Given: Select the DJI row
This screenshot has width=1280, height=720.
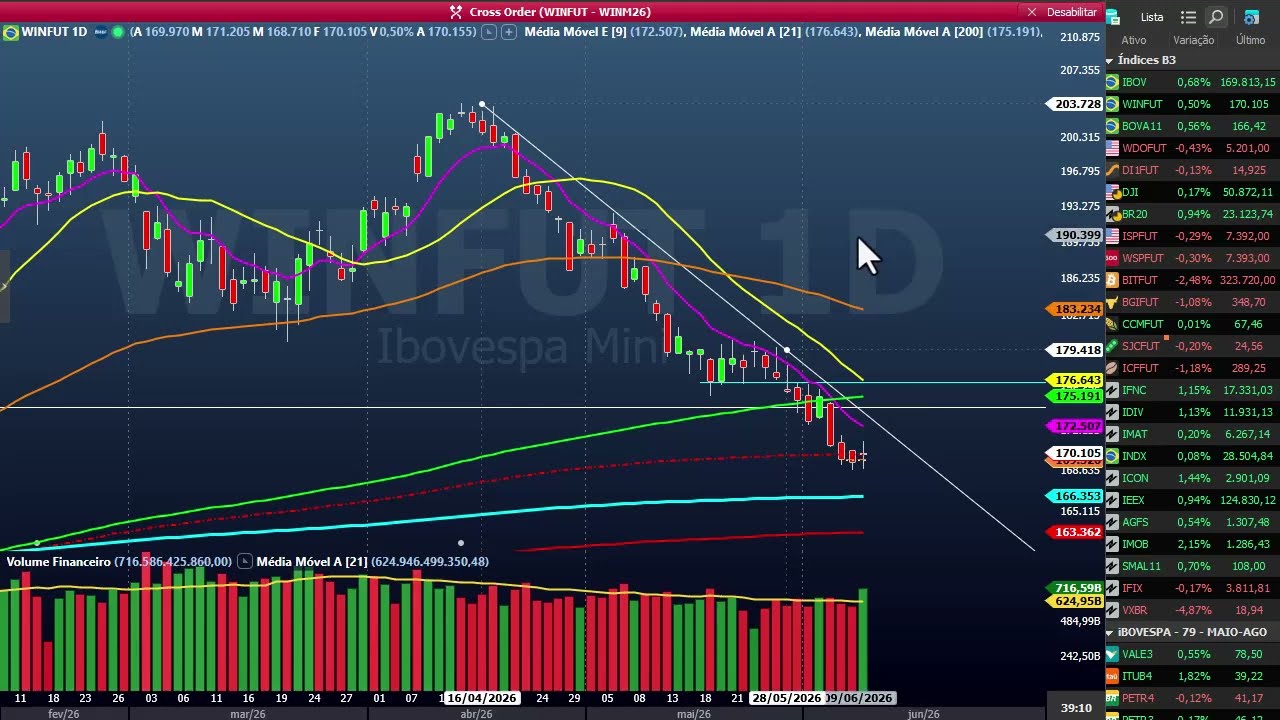Looking at the screenshot, I should pos(1192,192).
